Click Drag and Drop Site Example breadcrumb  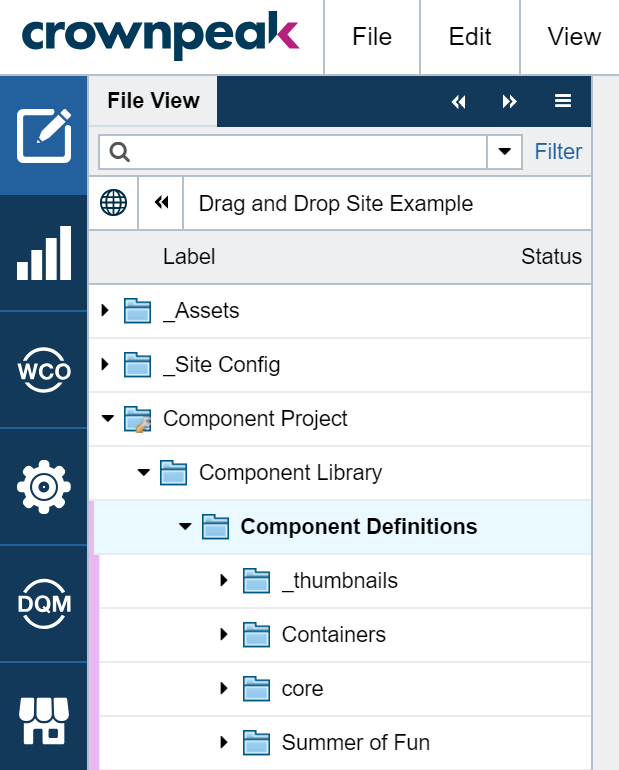[336, 203]
